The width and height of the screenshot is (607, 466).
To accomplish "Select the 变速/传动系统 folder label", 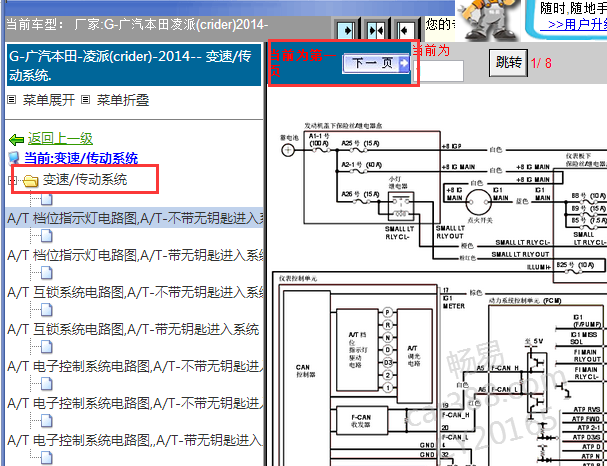I will [85, 180].
